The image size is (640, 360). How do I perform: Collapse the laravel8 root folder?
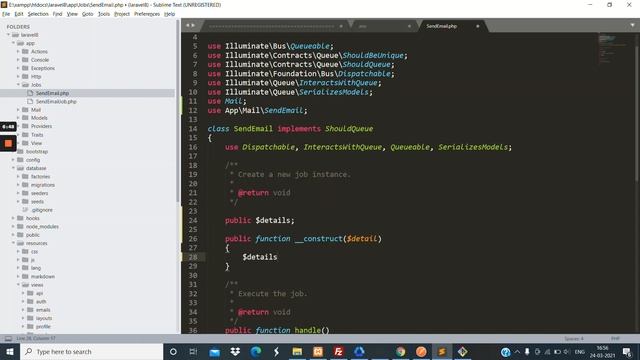click(x=9, y=35)
